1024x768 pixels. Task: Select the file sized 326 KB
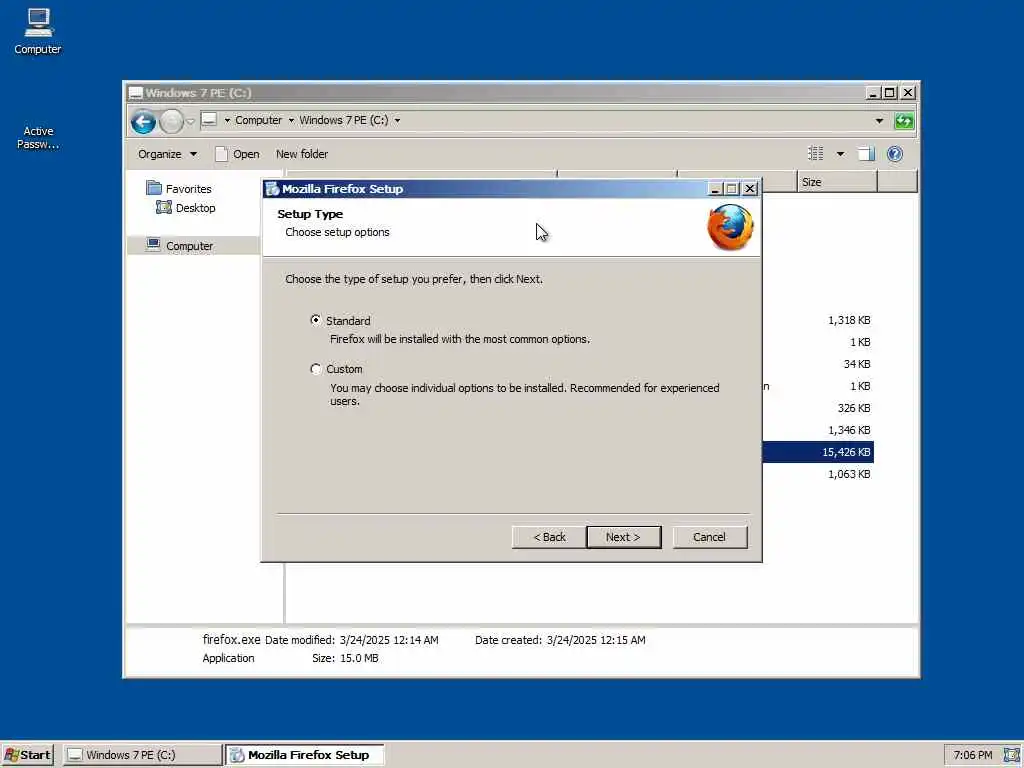[854, 408]
